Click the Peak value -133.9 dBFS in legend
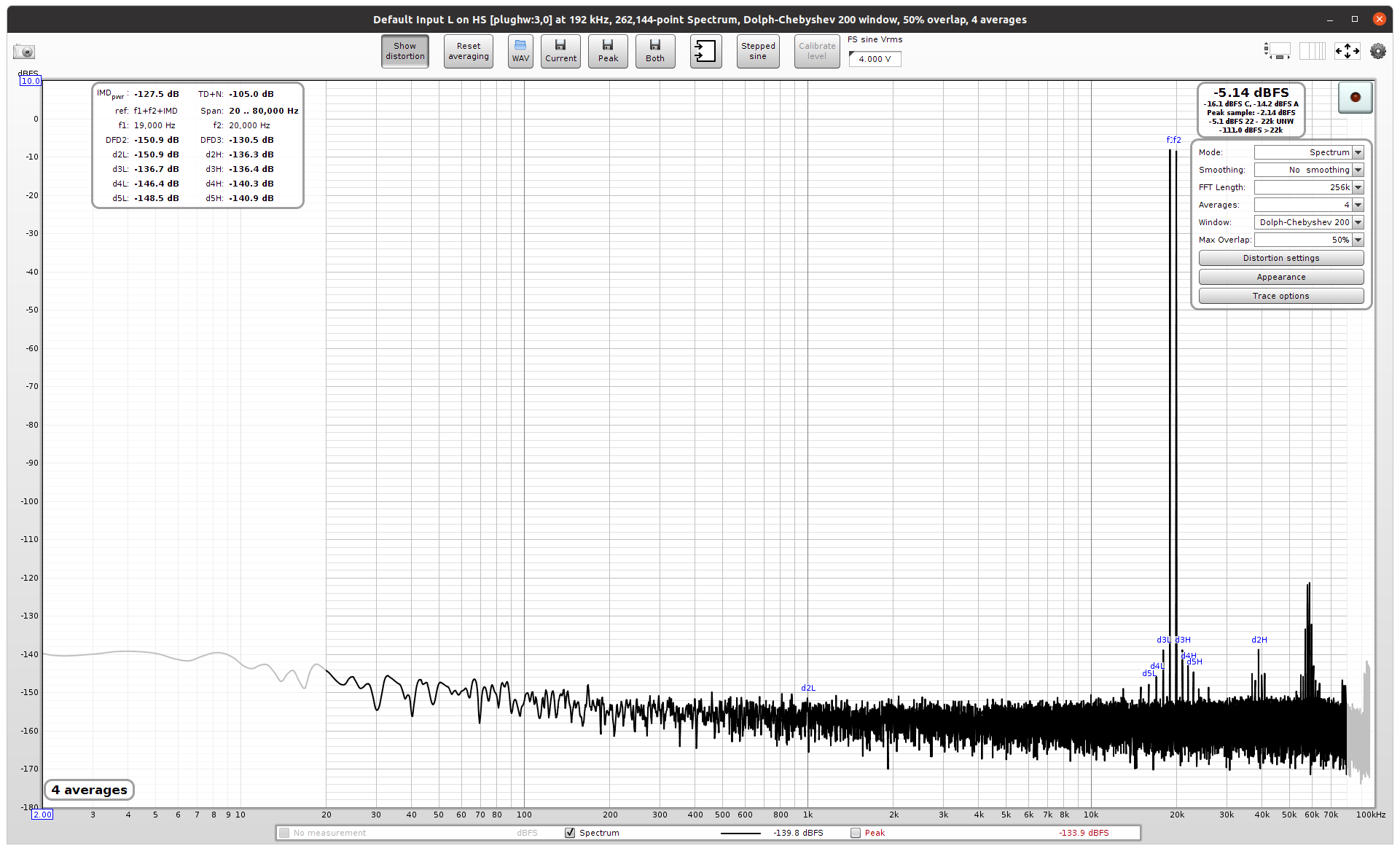Image resolution: width=1400 pixels, height=851 pixels. click(1084, 833)
